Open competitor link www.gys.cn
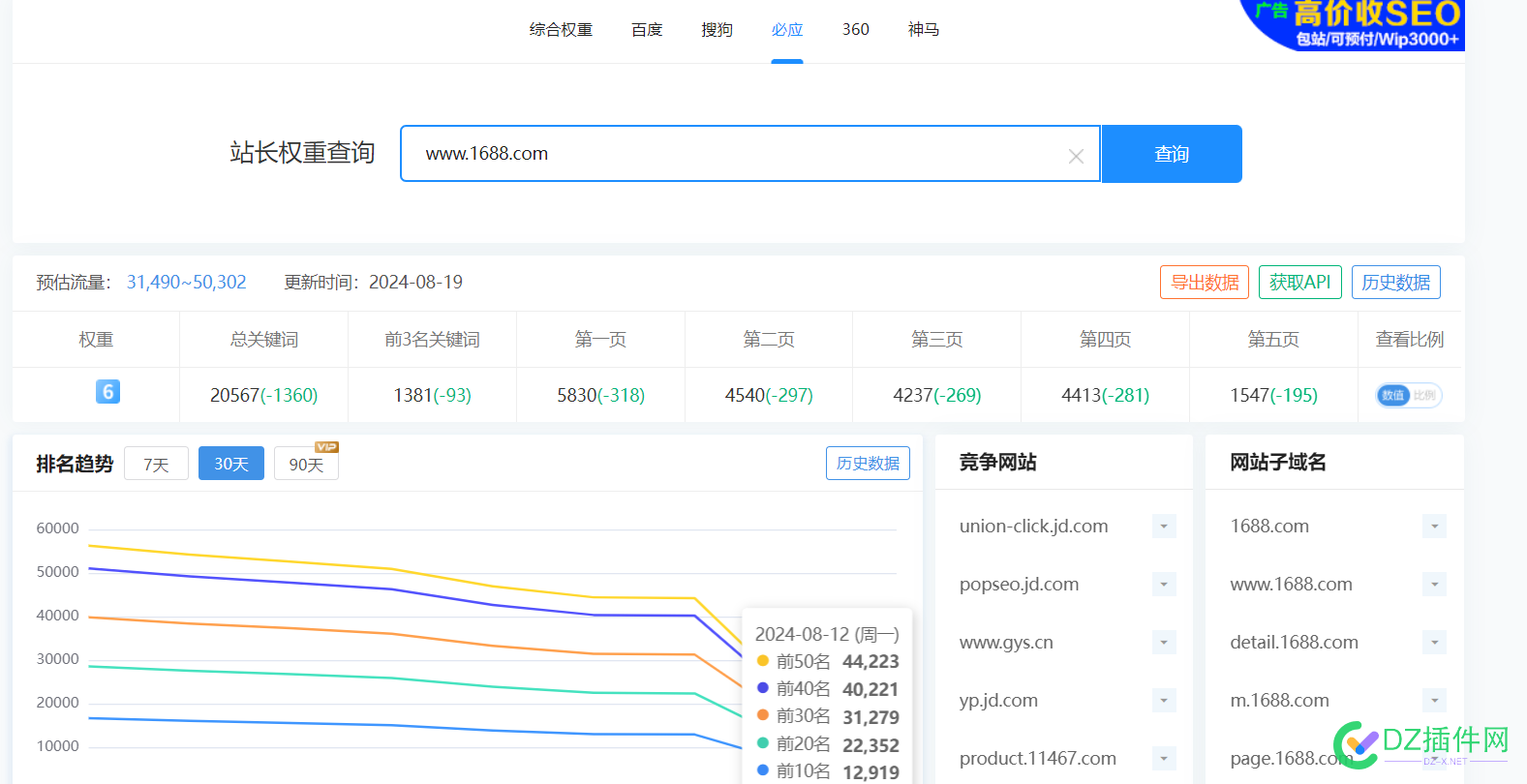 coord(1006,643)
